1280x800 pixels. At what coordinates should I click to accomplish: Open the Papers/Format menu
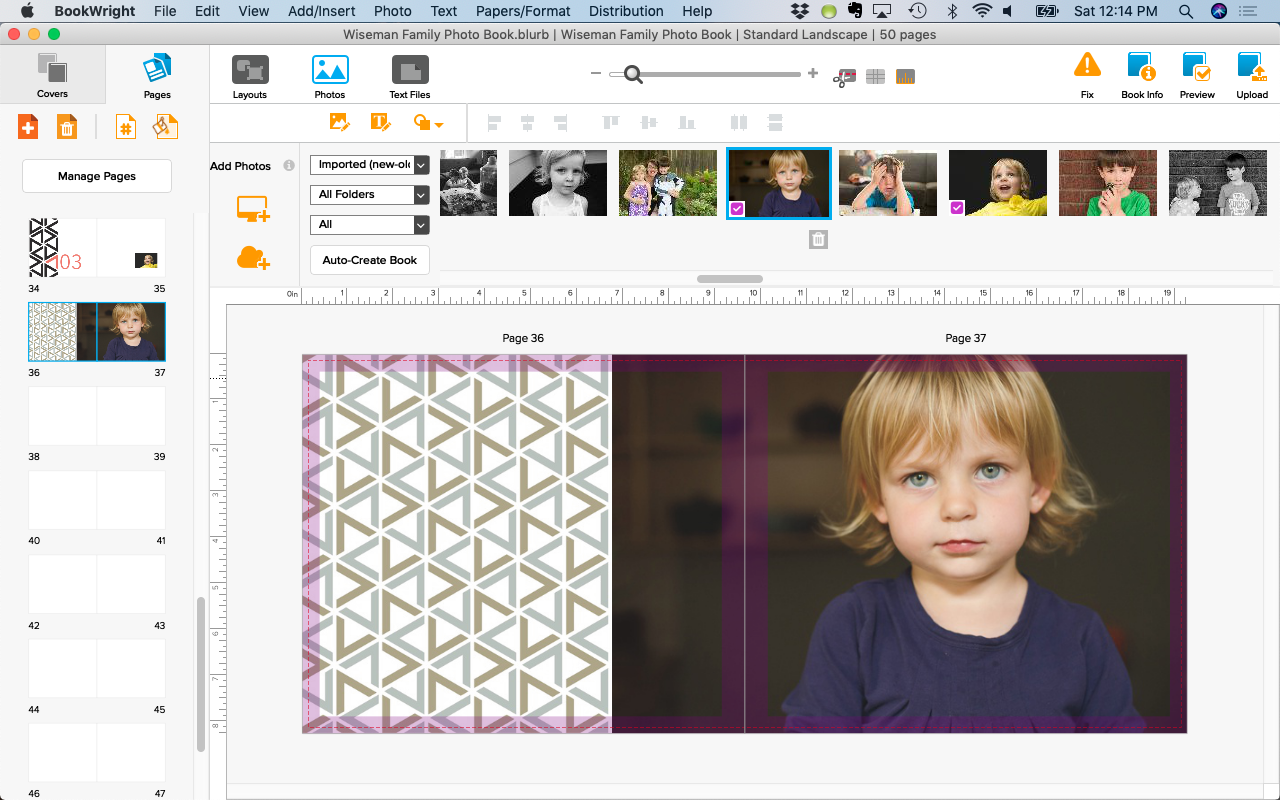tap(523, 11)
